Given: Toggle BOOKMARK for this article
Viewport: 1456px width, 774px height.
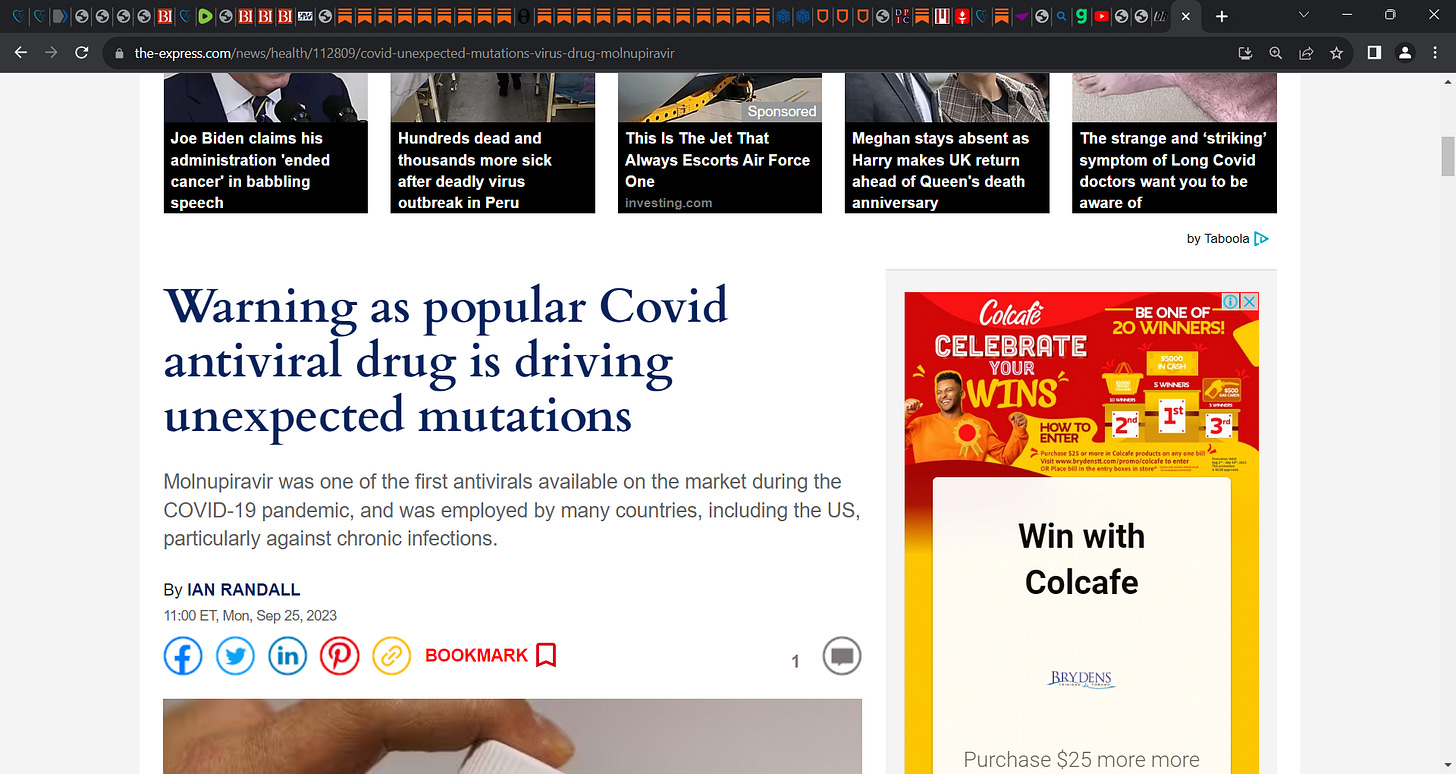Looking at the screenshot, I should (x=490, y=656).
